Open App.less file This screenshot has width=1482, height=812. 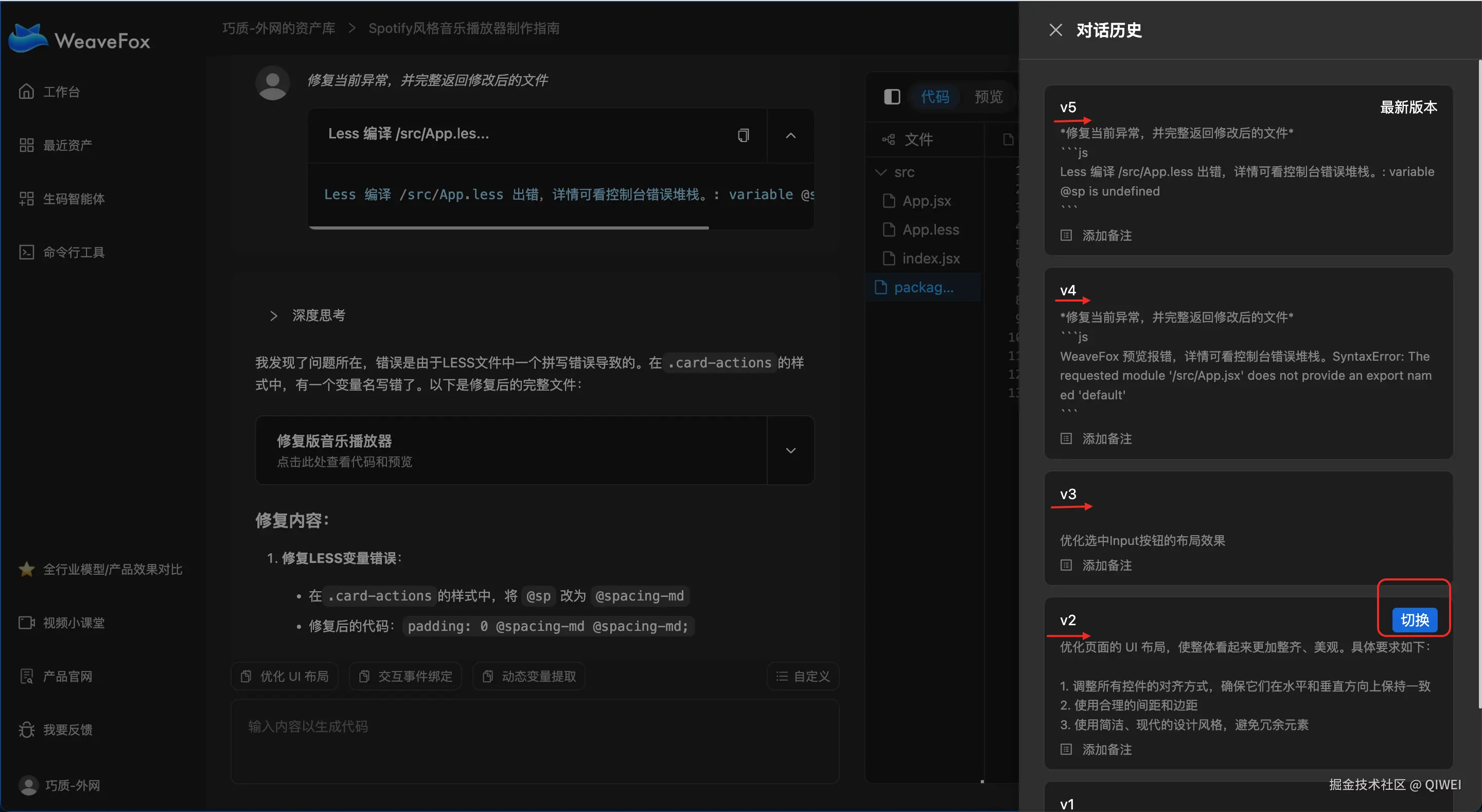point(921,230)
